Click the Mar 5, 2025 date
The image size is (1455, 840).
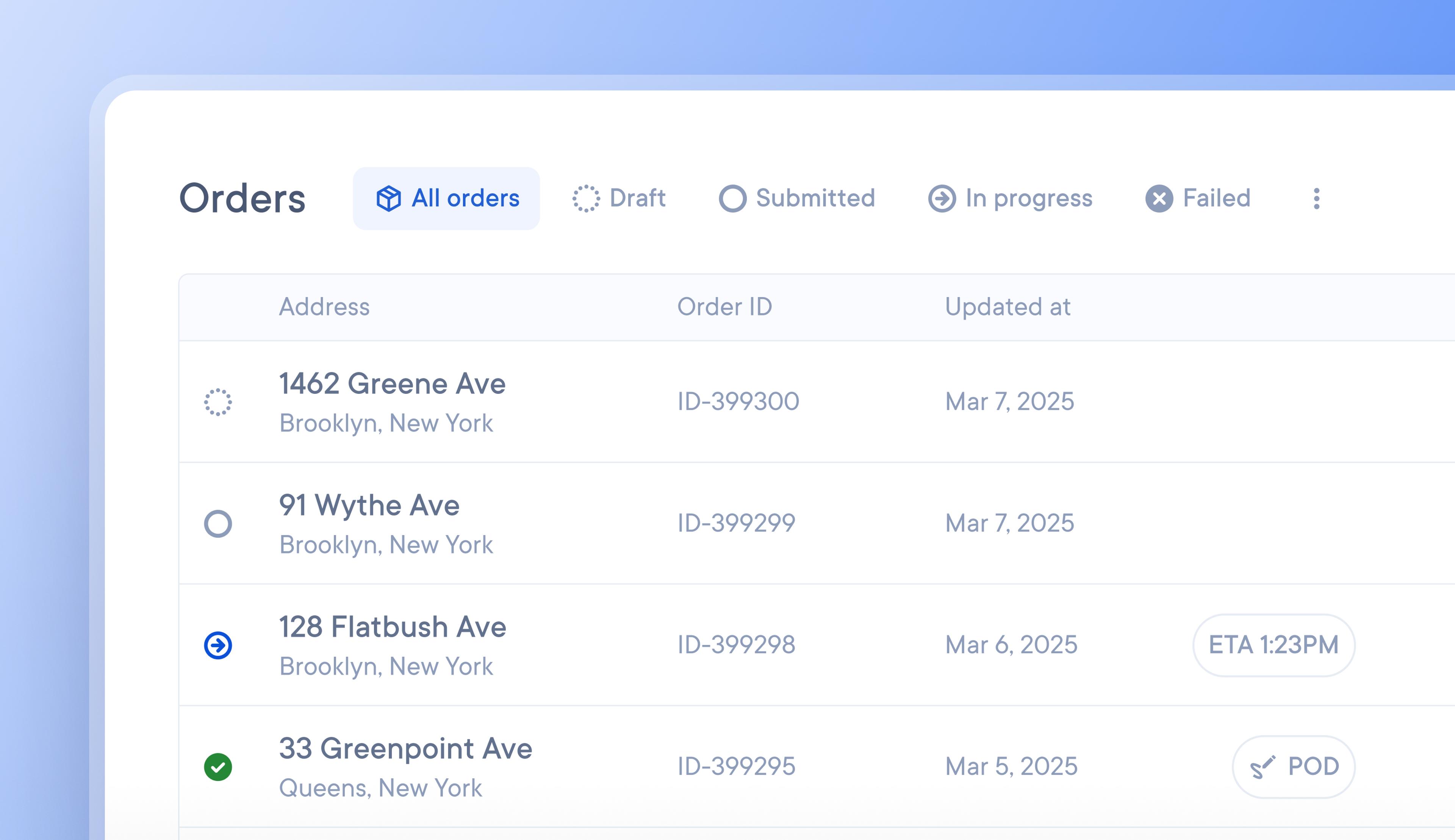tap(1011, 766)
